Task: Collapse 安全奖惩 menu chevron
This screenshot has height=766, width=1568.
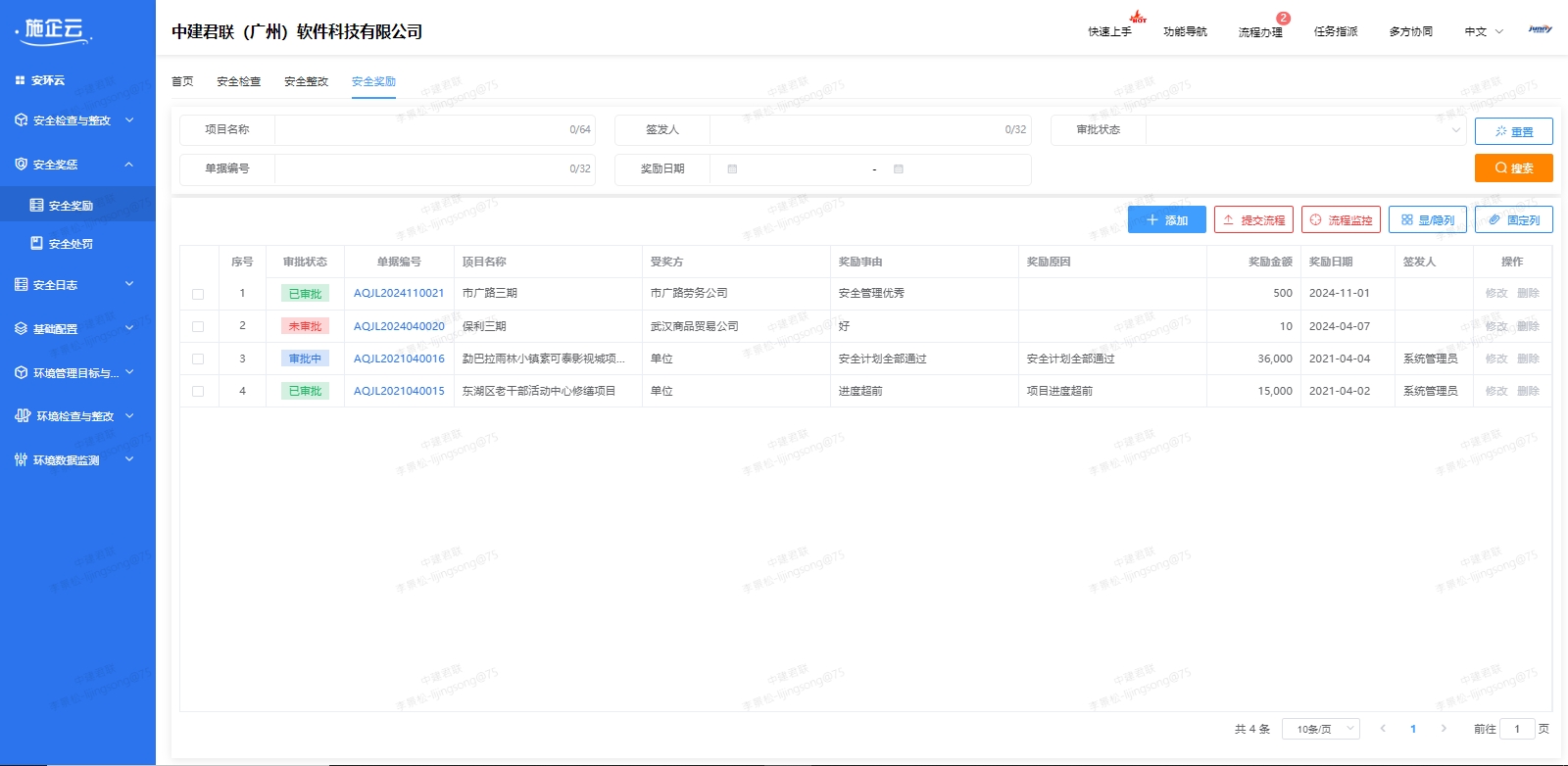Action: click(129, 164)
